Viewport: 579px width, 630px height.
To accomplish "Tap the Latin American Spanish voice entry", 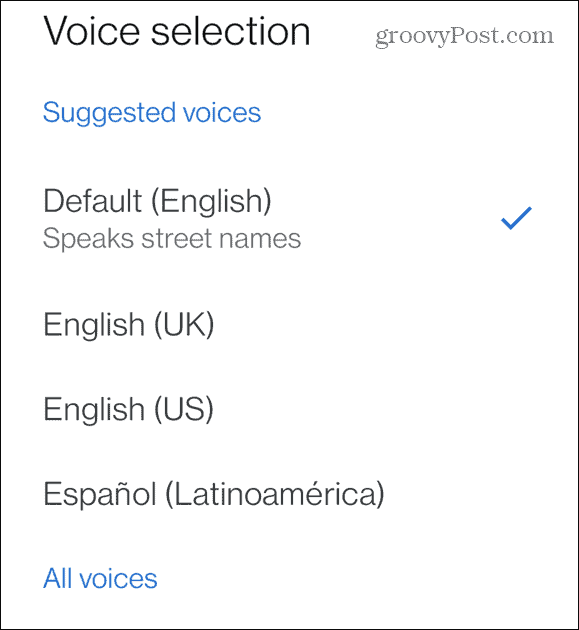I will [x=289, y=494].
